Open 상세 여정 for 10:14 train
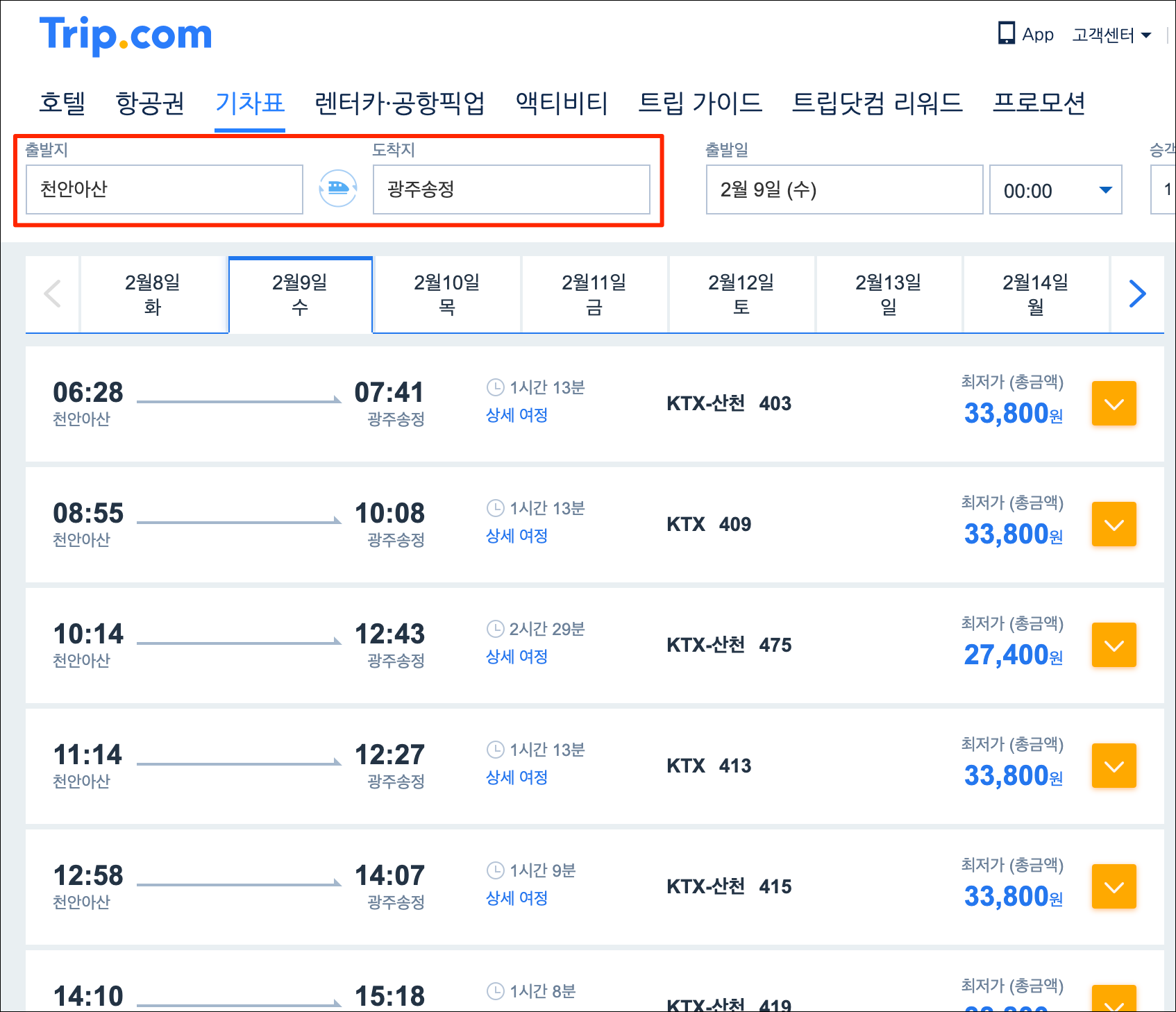1176x1012 pixels. 516,657
